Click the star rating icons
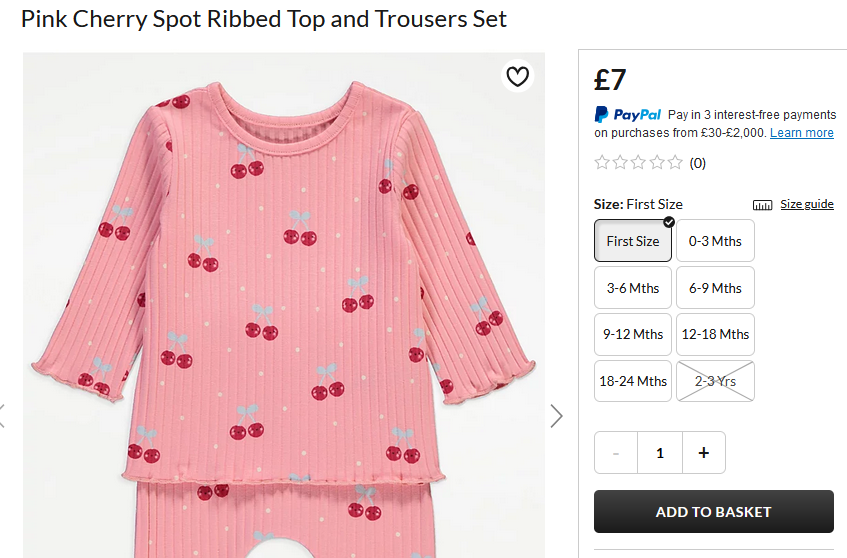 [638, 162]
